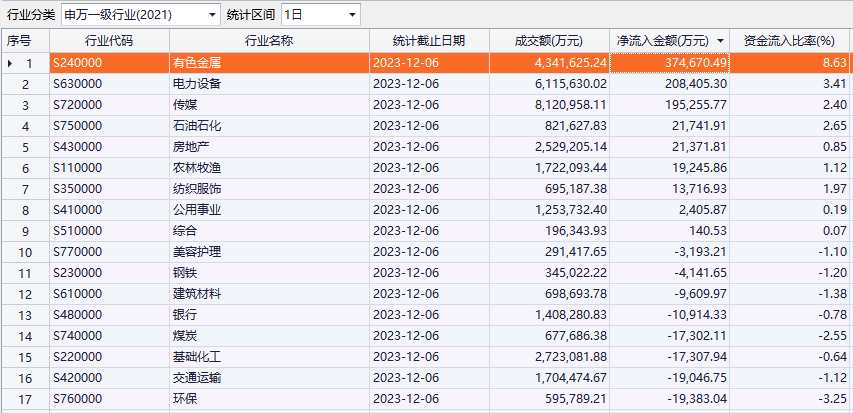Open the 申万一级行业(2021) dropdown arrow

pyautogui.click(x=211, y=15)
